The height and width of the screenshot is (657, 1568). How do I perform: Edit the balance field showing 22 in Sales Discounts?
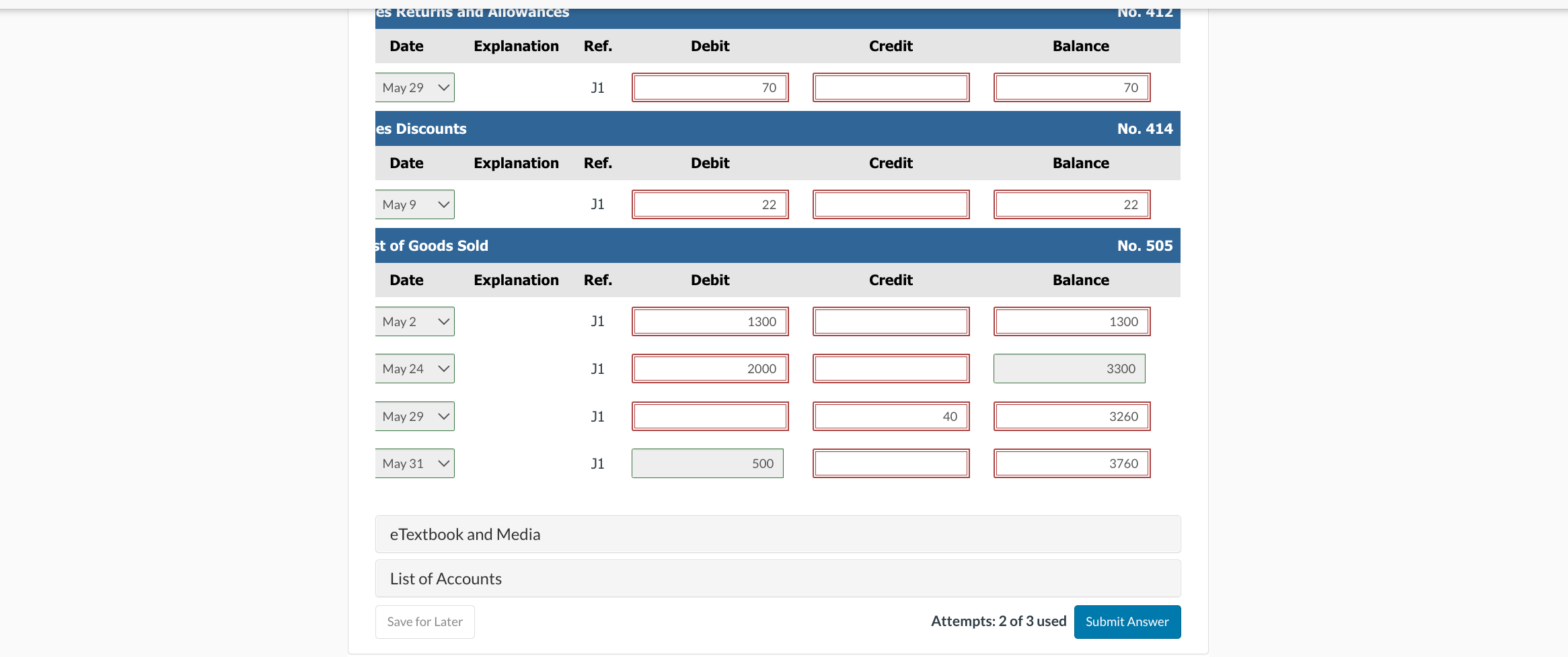1072,204
